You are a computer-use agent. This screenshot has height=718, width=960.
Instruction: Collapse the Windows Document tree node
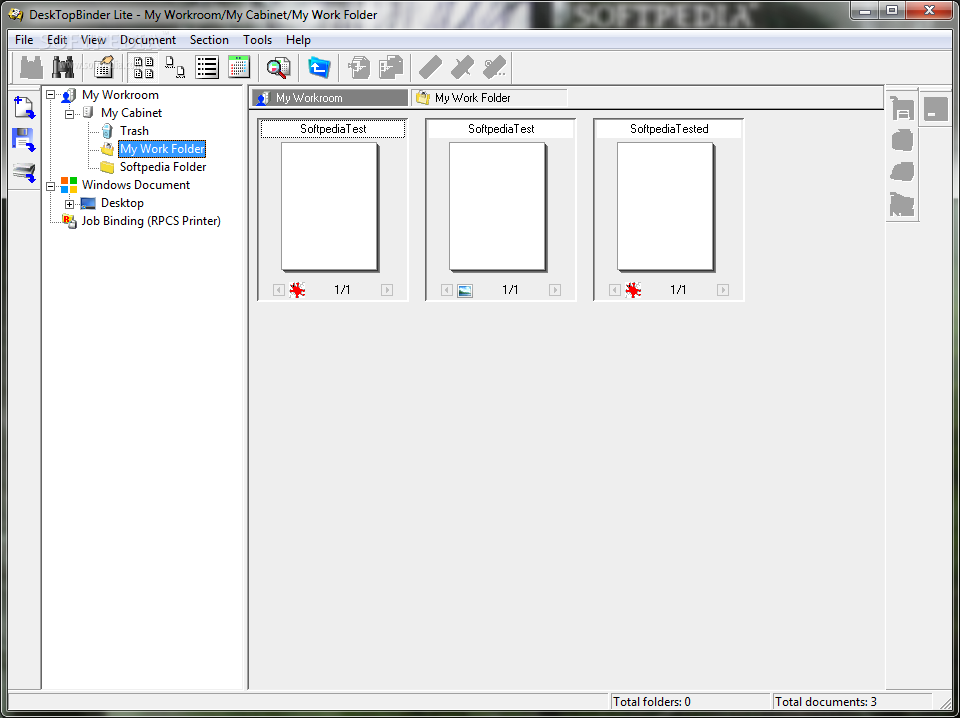click(x=51, y=185)
